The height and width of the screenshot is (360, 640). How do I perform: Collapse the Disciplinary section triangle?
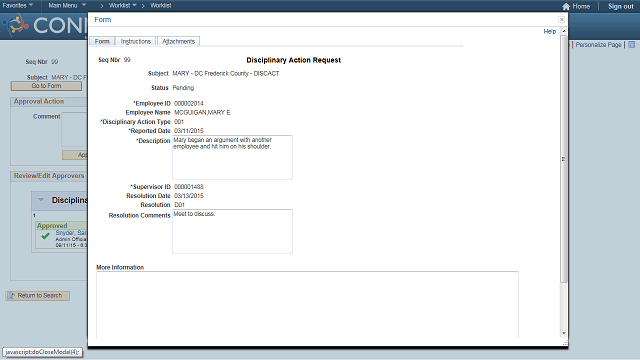(41, 200)
